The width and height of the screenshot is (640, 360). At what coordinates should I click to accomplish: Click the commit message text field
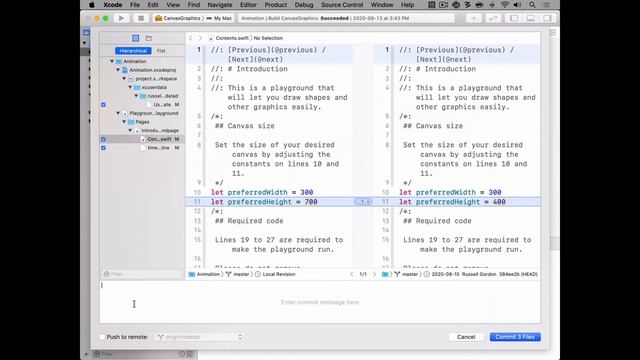[x=320, y=302]
